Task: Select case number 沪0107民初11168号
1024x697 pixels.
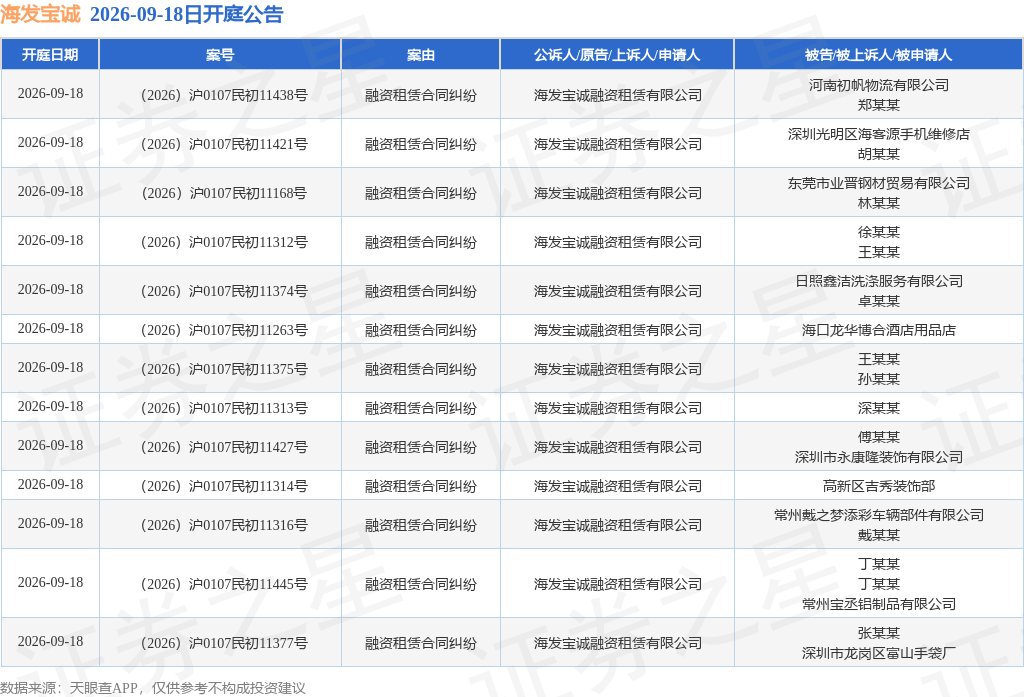Action: (224, 193)
